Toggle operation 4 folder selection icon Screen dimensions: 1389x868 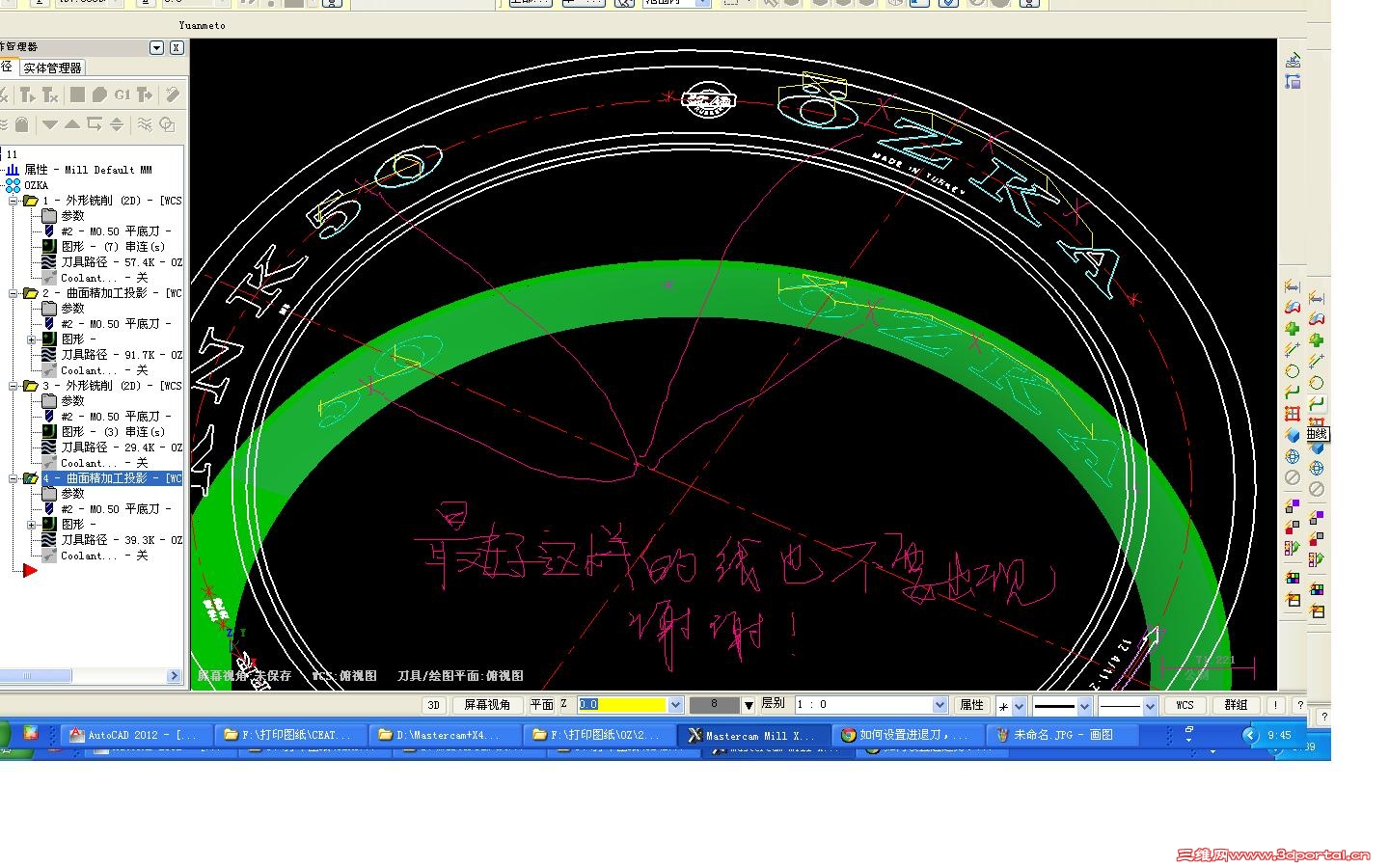[x=30, y=478]
